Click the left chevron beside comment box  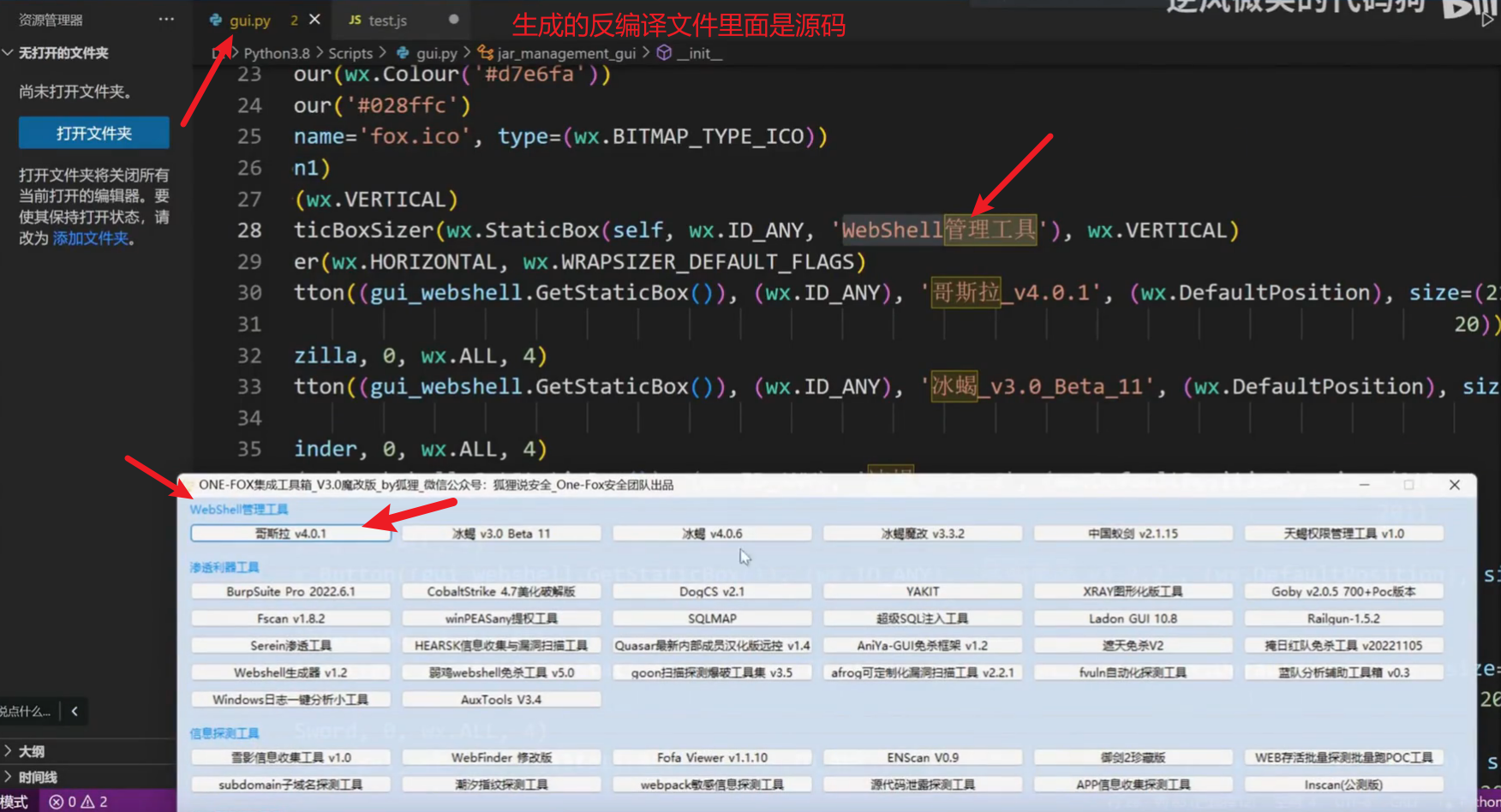point(75,711)
